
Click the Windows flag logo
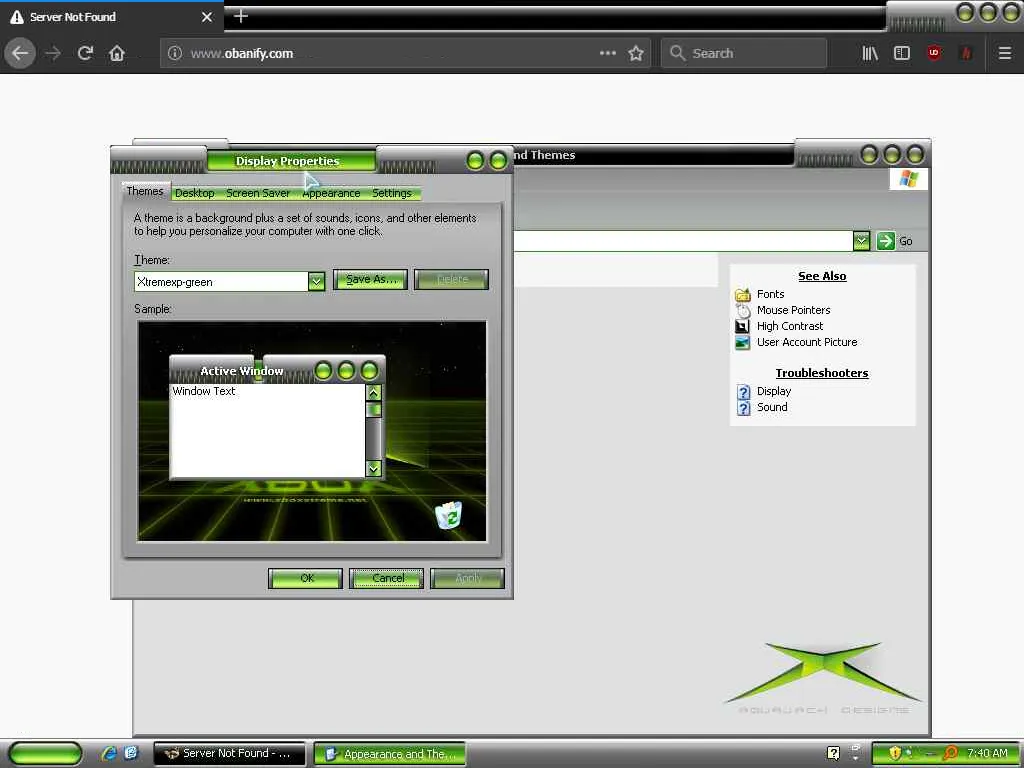click(908, 178)
